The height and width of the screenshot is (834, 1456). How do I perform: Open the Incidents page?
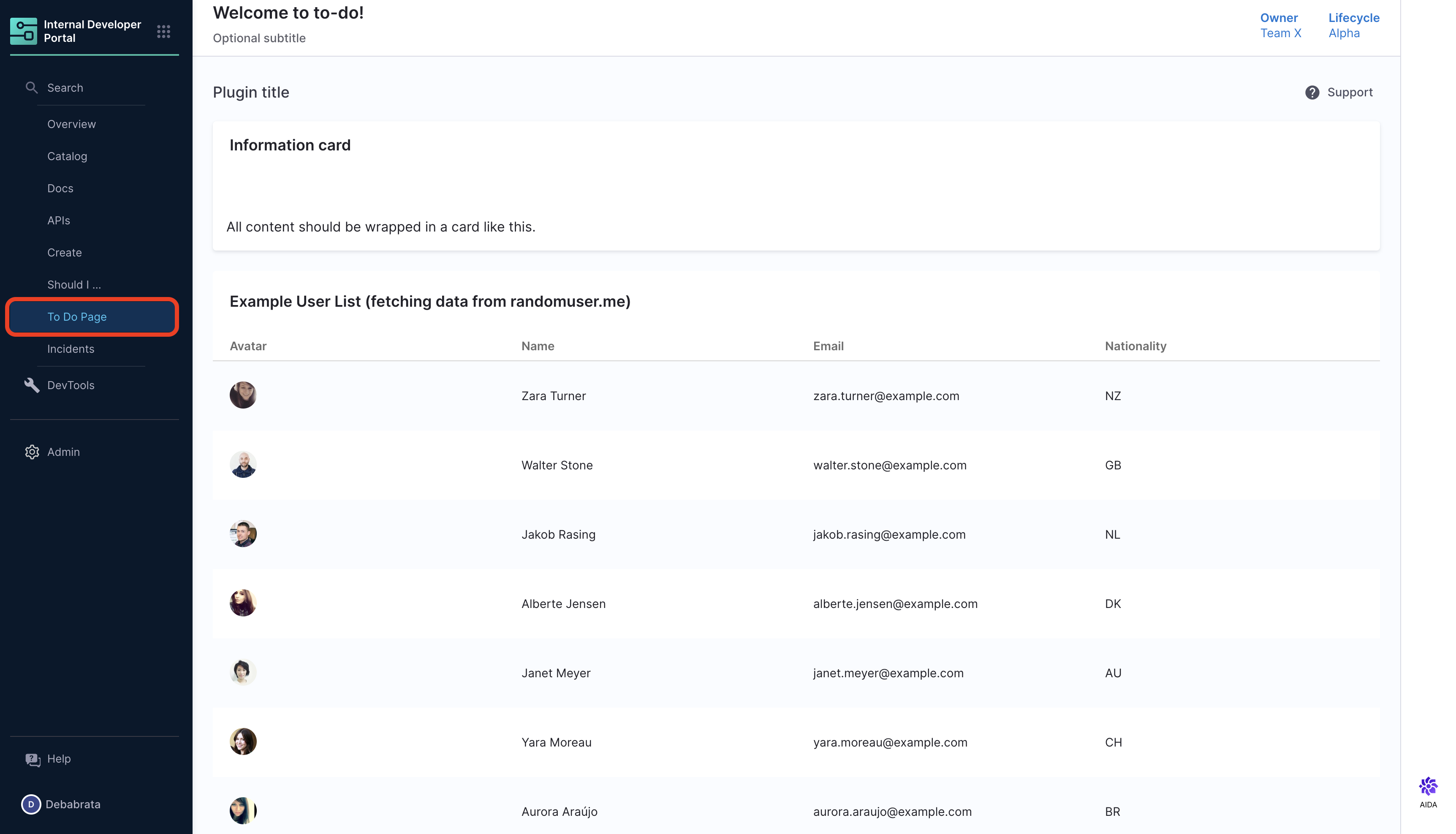click(71, 349)
